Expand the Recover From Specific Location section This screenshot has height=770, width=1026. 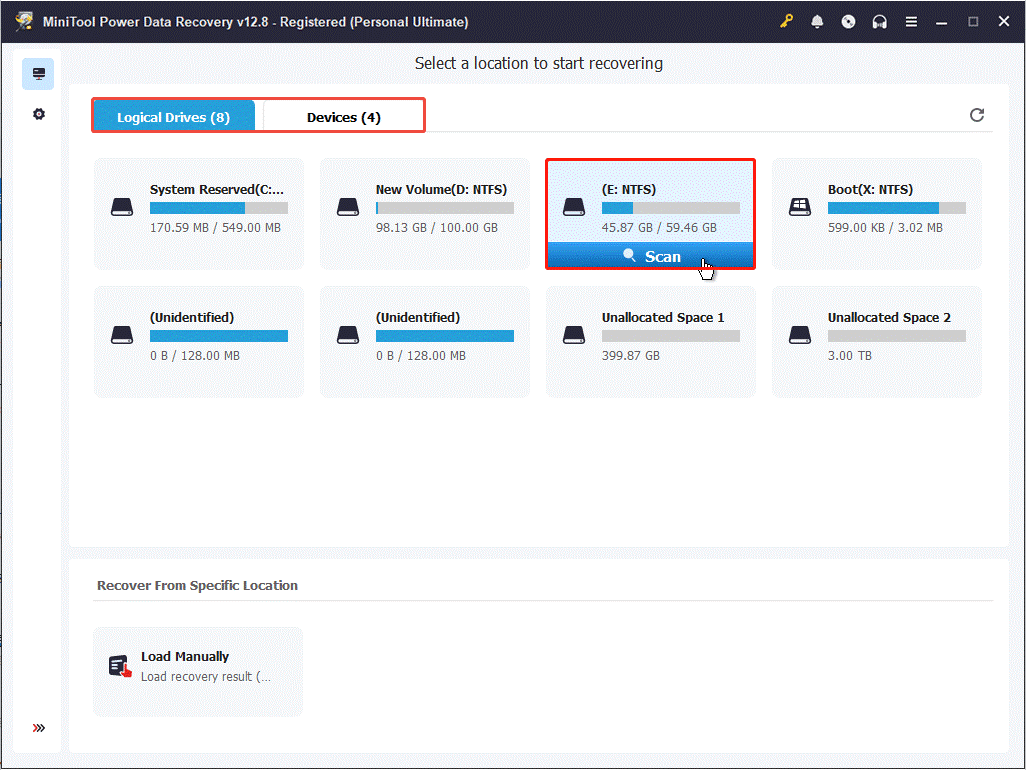click(196, 585)
